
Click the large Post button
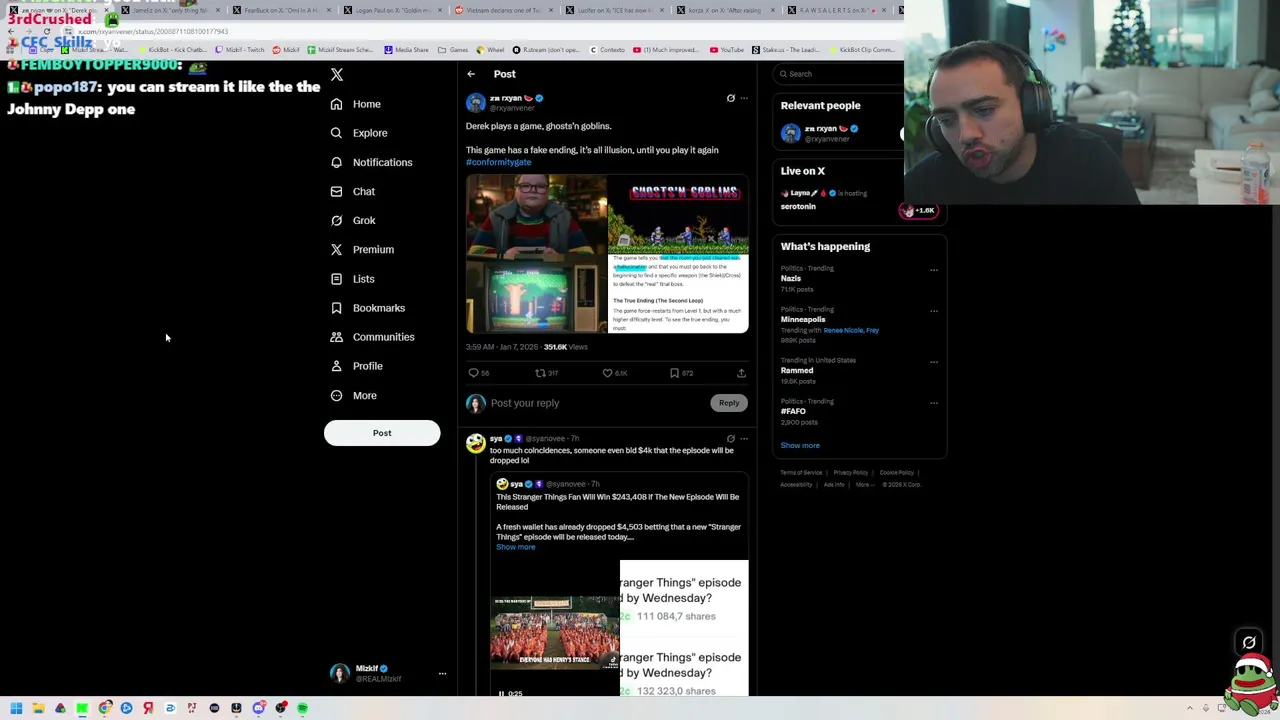point(382,433)
